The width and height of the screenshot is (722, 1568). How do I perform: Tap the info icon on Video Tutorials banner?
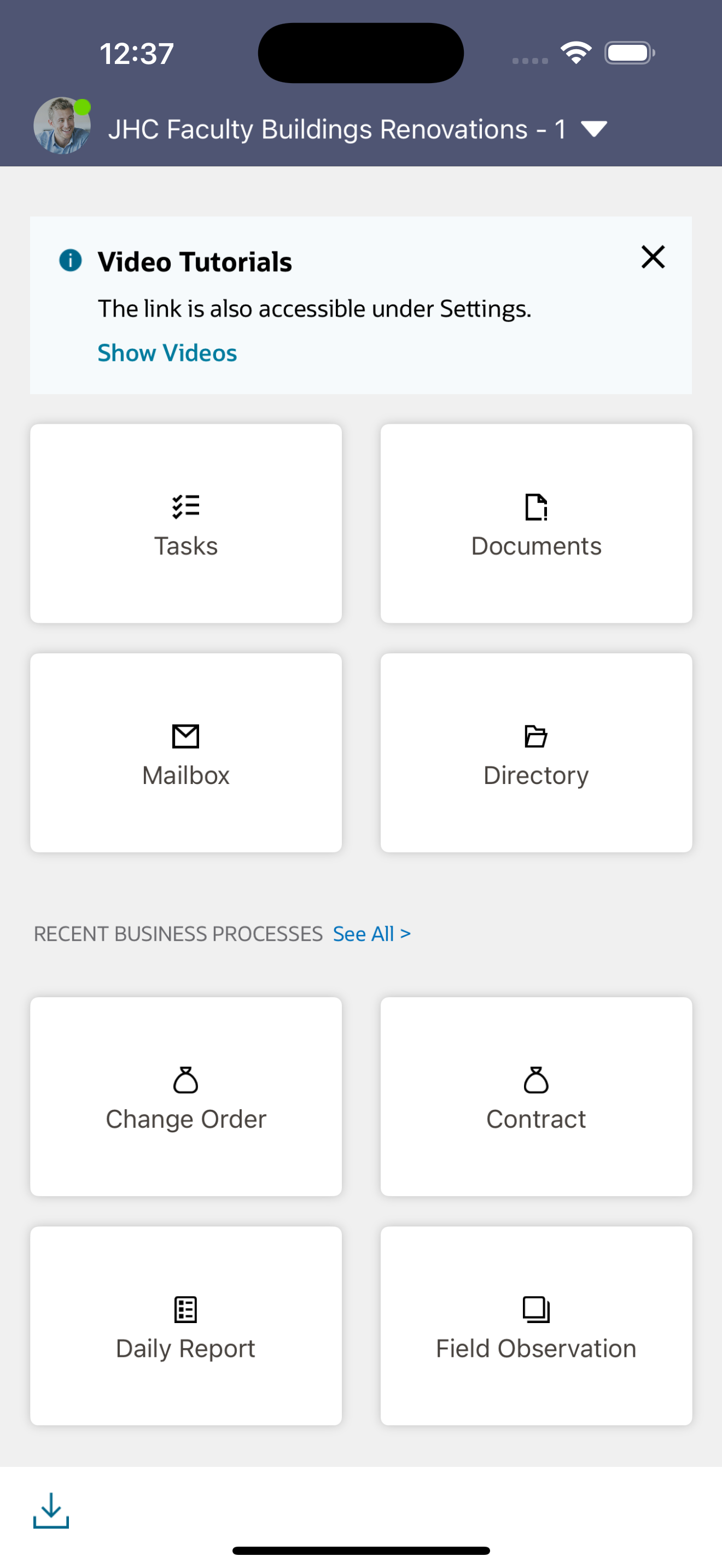[71, 261]
